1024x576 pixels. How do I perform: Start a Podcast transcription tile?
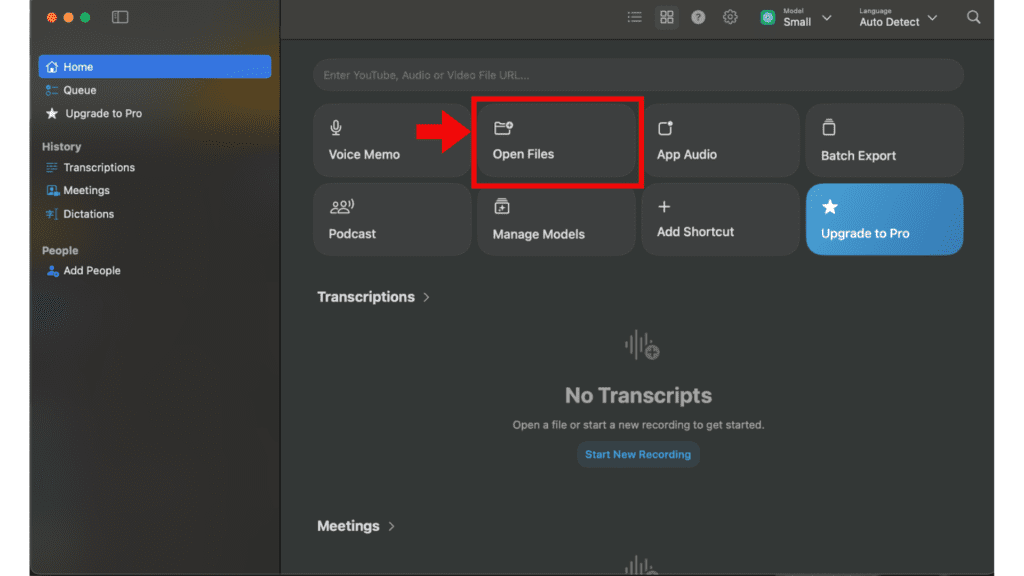391,219
